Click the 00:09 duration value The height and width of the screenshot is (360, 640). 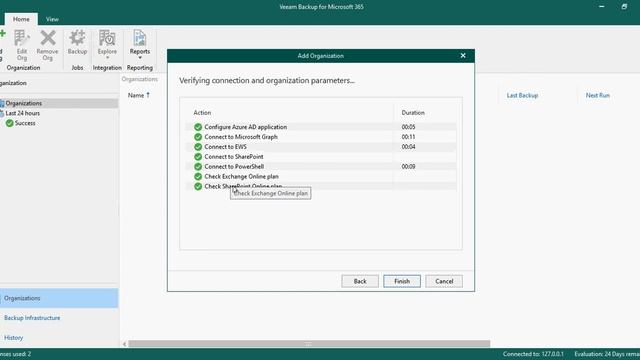click(x=408, y=167)
